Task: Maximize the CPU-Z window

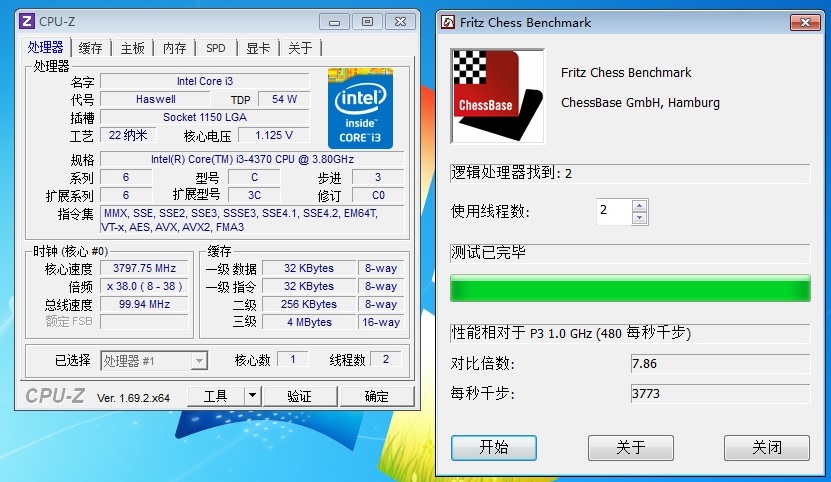Action: (x=367, y=22)
